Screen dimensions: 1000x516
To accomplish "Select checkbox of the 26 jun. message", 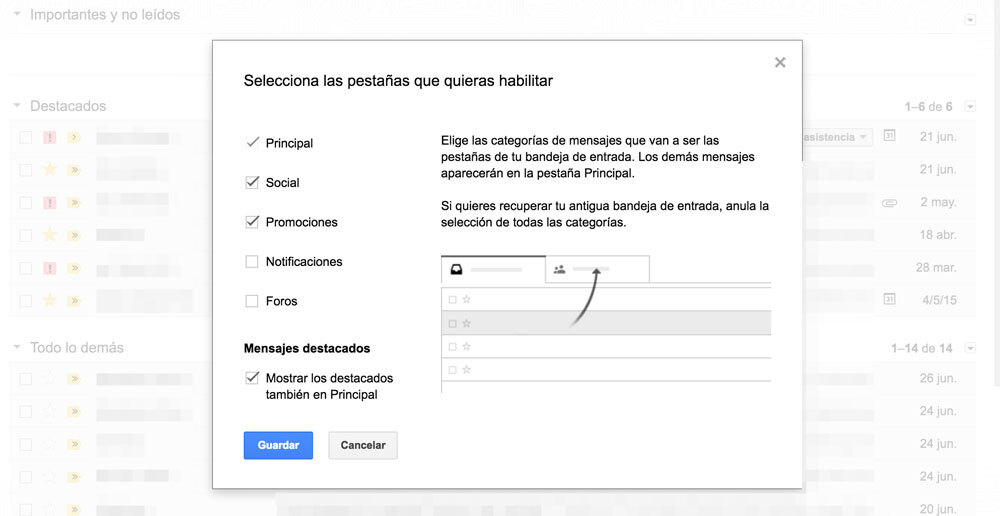I will pyautogui.click(x=26, y=379).
